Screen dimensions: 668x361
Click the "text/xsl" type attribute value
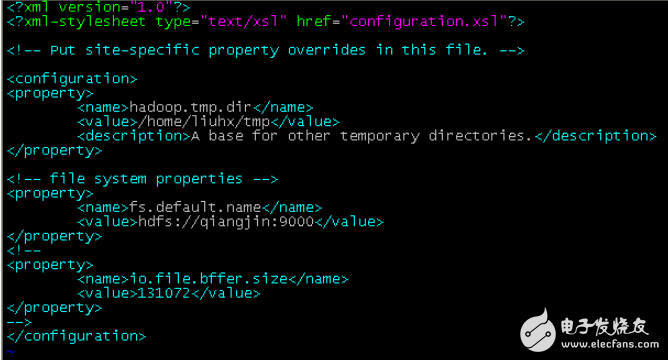point(243,21)
